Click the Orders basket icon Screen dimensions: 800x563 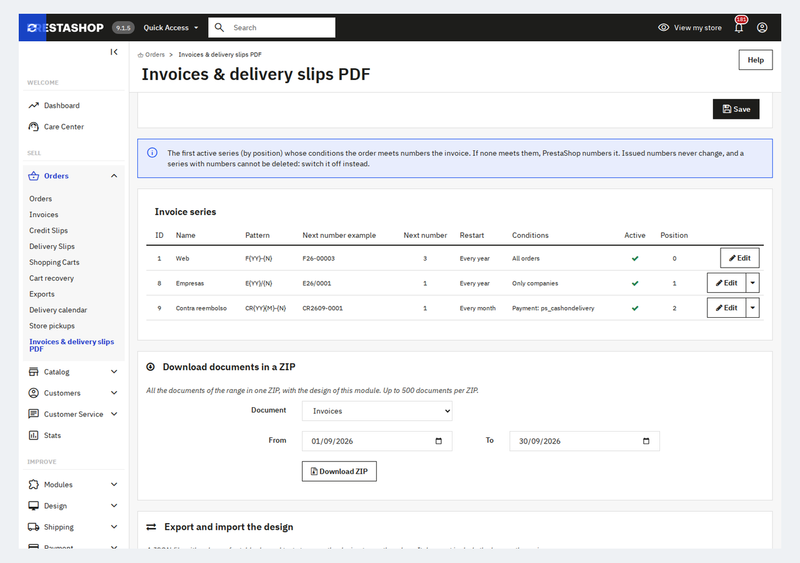click(x=34, y=176)
